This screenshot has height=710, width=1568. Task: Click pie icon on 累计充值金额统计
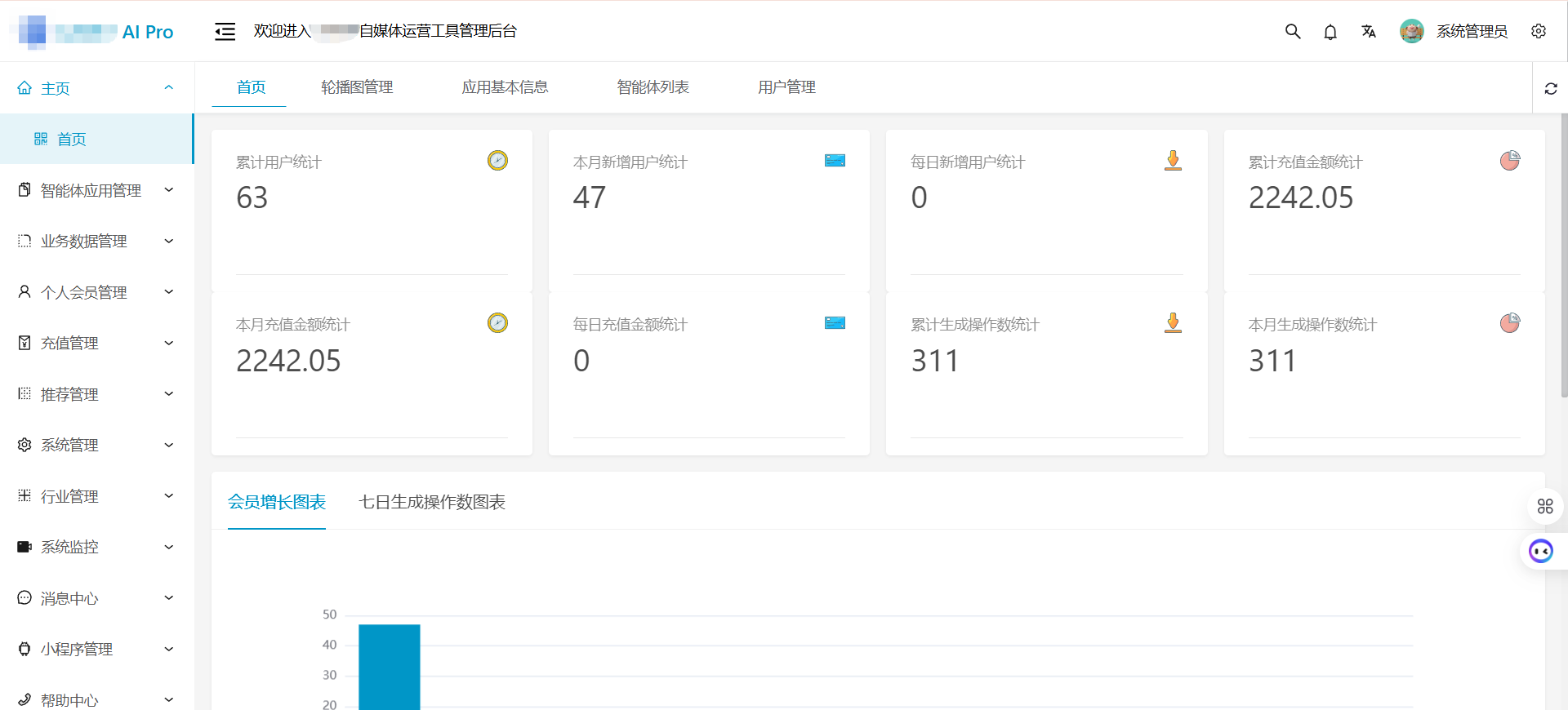1510,160
